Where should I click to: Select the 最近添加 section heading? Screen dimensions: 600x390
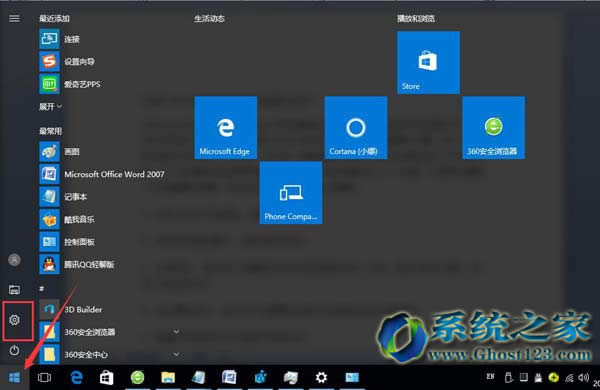coord(54,18)
